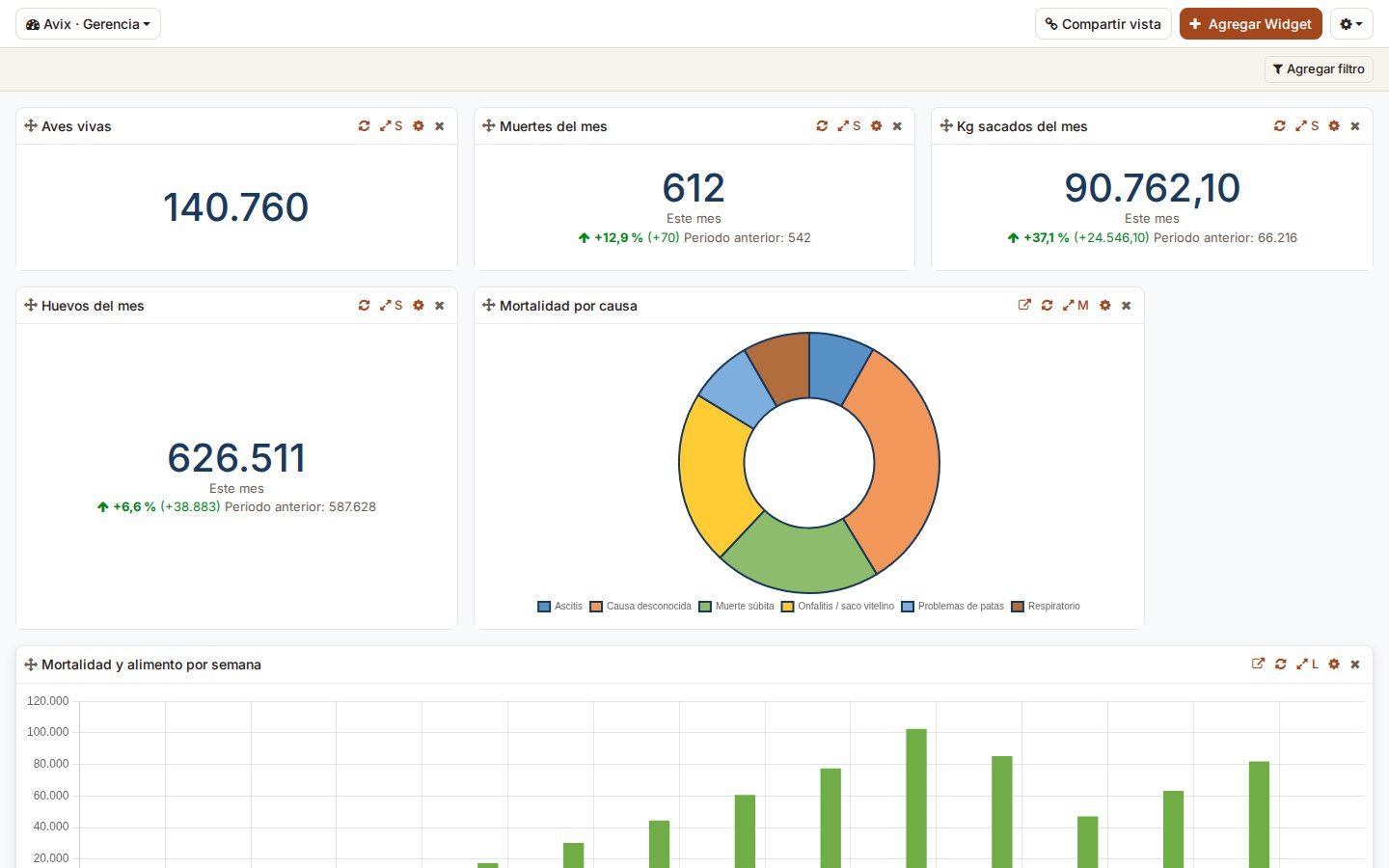Change size of Mortalidad y alimento widget

[x=1307, y=665]
